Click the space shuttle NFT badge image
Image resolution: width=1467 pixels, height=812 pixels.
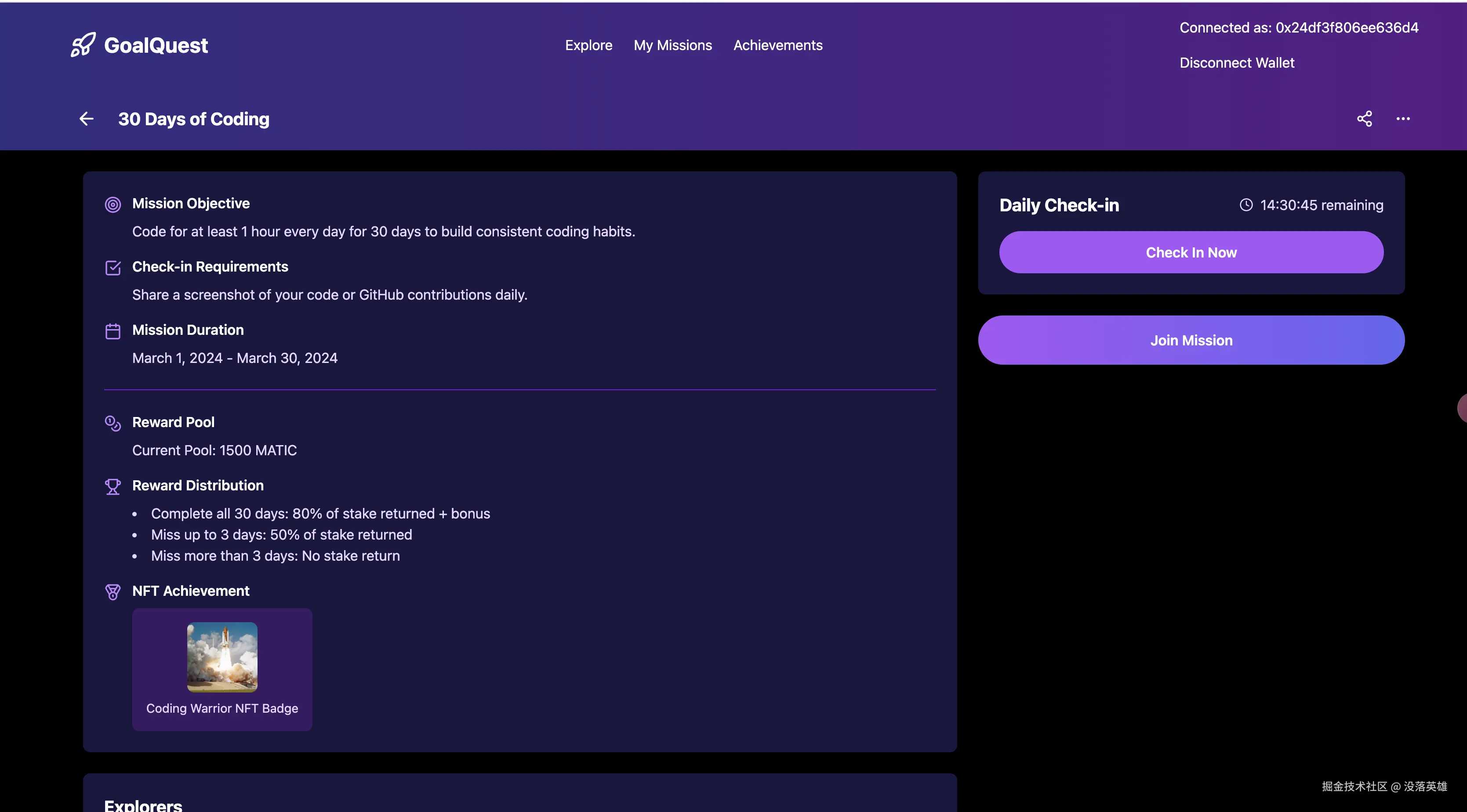tap(222, 657)
